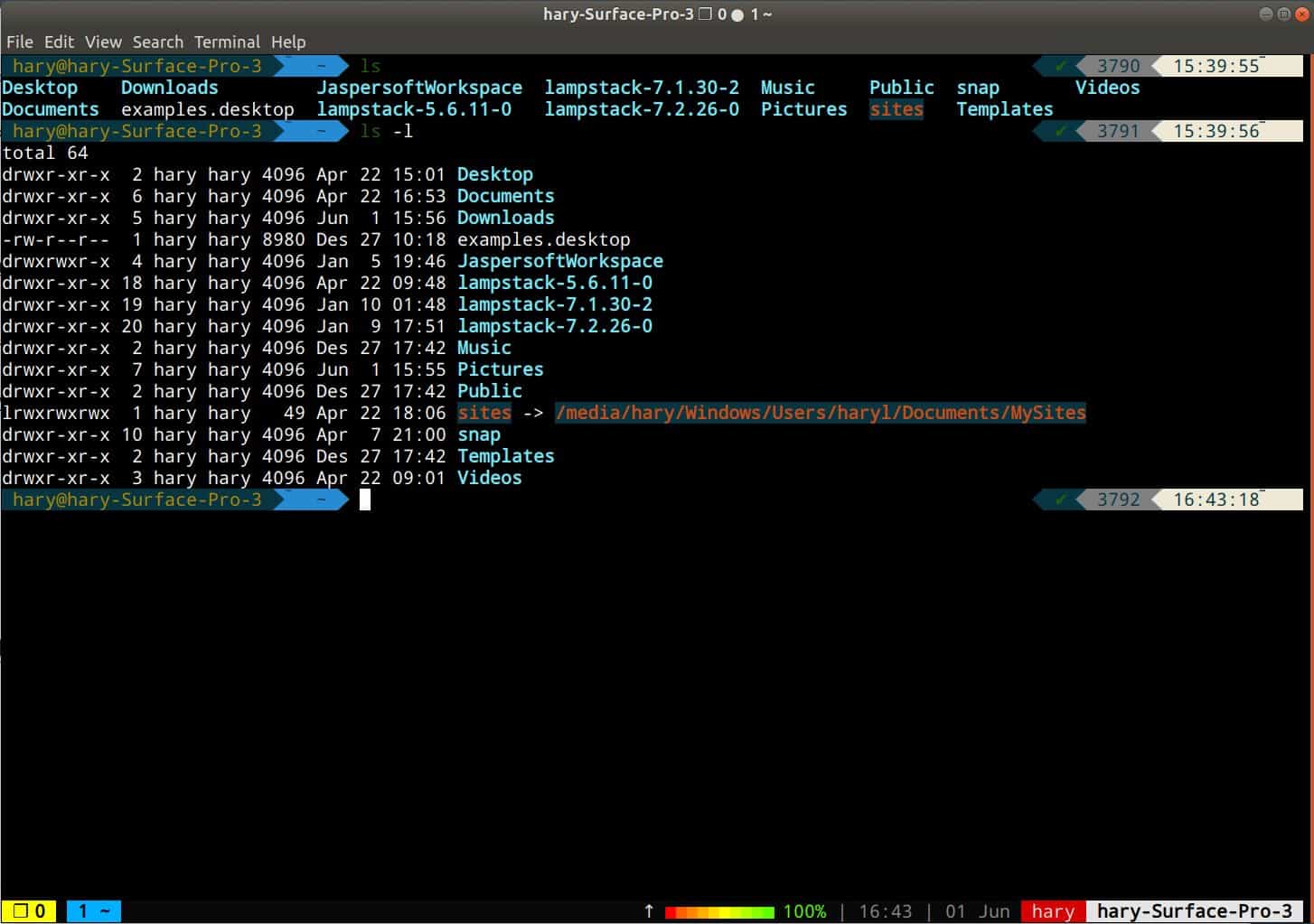Click the red hary username badge in status bar
1314x924 pixels.
pyautogui.click(x=1053, y=911)
